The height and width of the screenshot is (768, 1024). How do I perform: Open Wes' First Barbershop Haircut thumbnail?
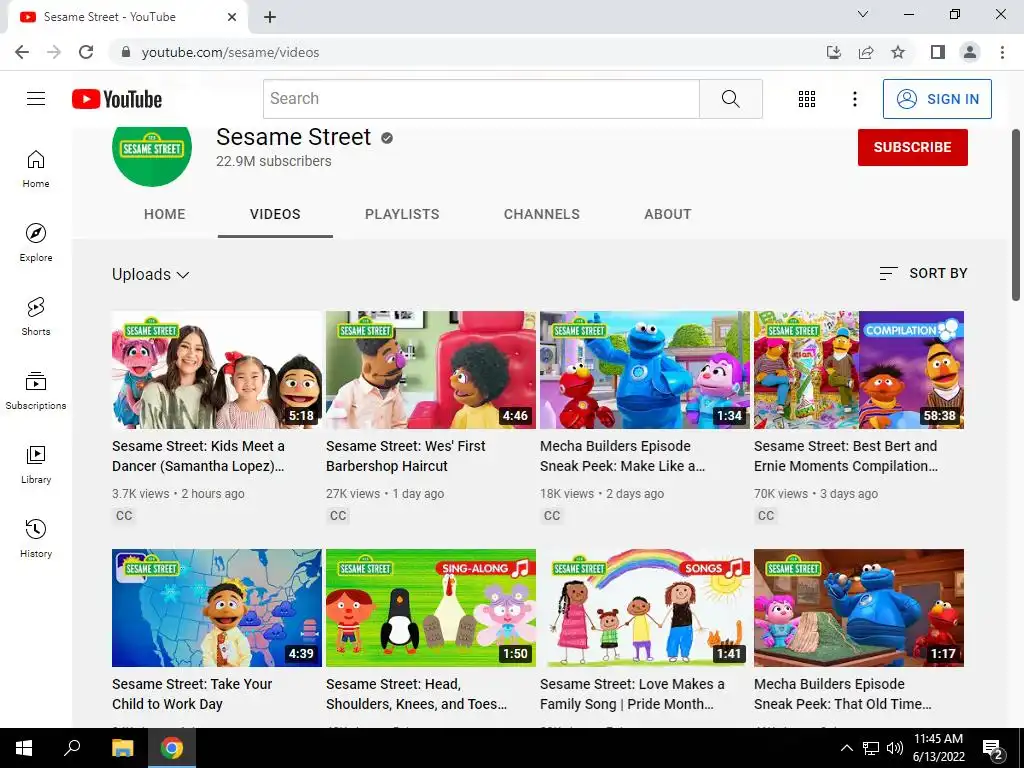[x=431, y=370]
